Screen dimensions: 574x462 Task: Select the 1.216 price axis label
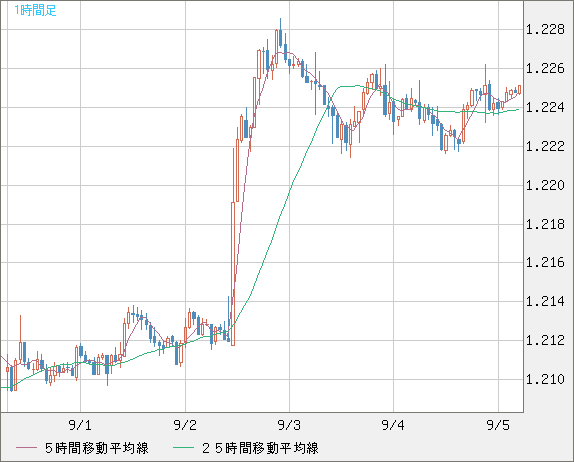click(545, 262)
